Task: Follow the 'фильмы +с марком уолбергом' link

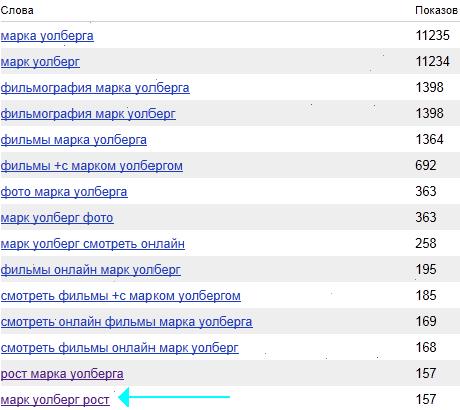Action: coord(92,166)
